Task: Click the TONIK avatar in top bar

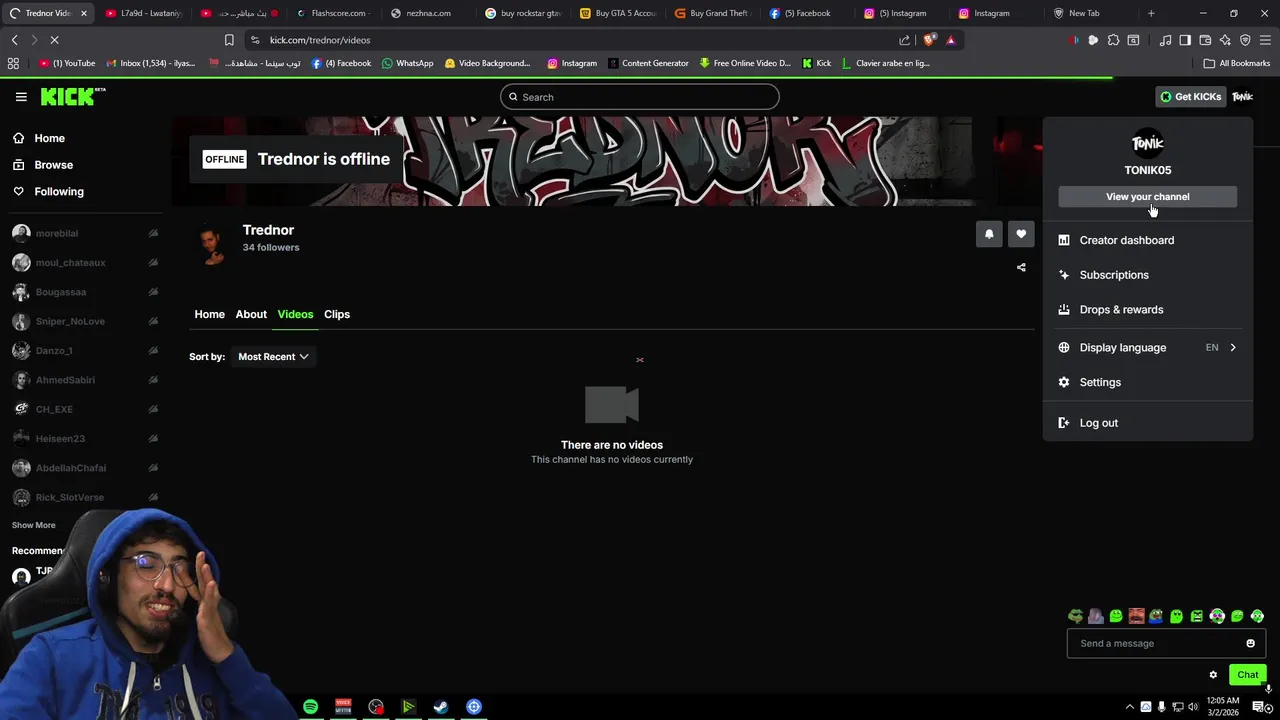Action: click(1242, 97)
